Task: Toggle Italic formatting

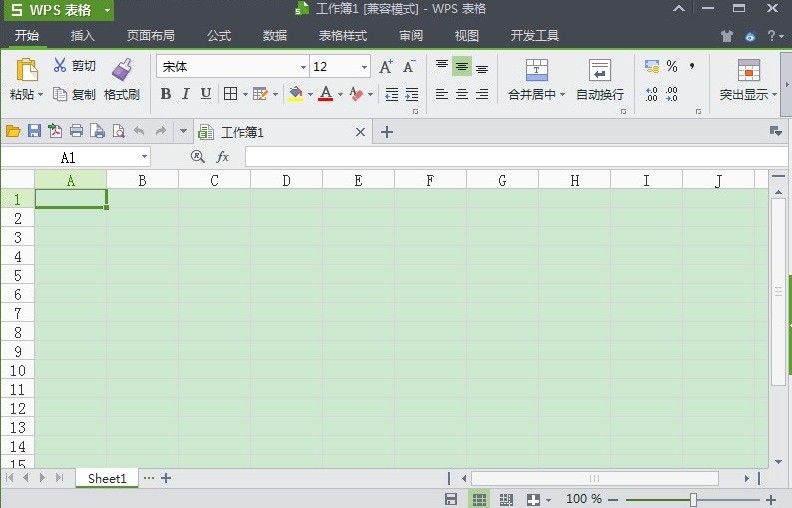Action: click(x=186, y=94)
